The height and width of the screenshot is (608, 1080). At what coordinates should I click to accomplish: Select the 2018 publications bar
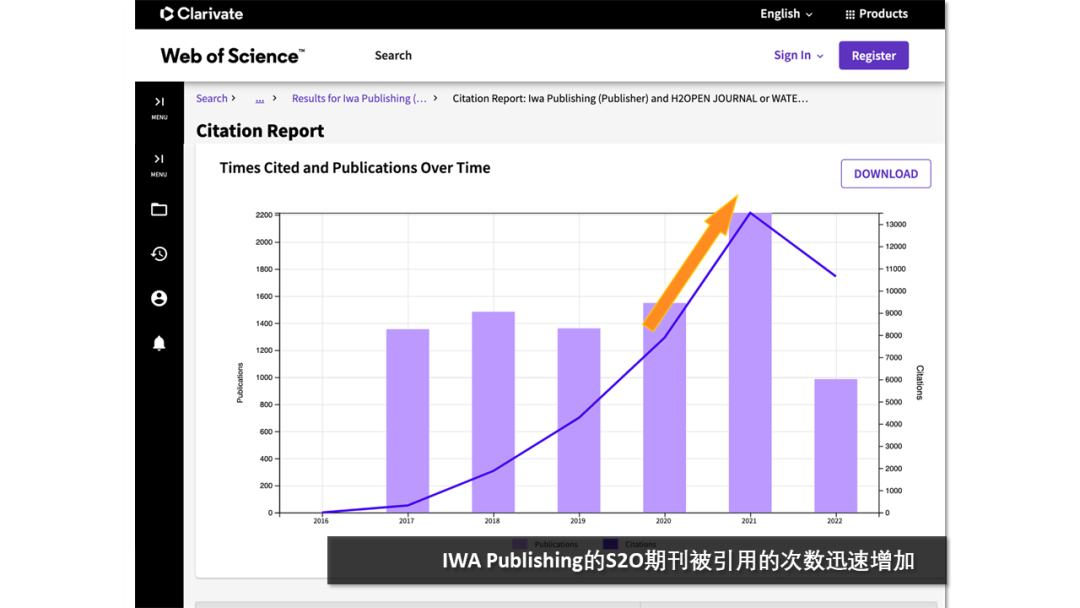(x=493, y=412)
